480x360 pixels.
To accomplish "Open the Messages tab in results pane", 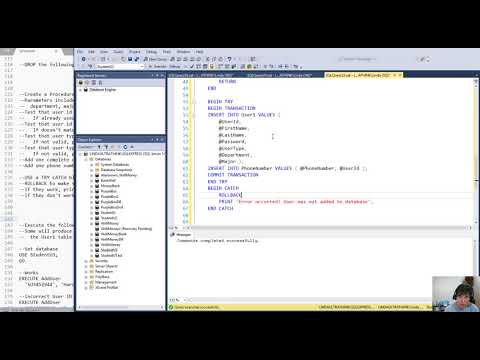I will click(181, 235).
